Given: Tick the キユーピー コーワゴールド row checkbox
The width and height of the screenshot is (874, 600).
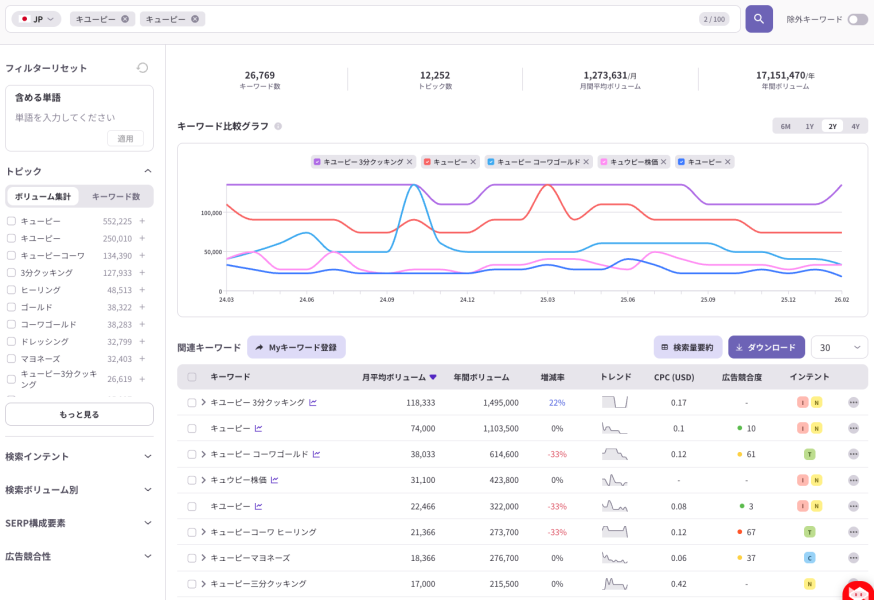Looking at the screenshot, I should click(x=192, y=454).
